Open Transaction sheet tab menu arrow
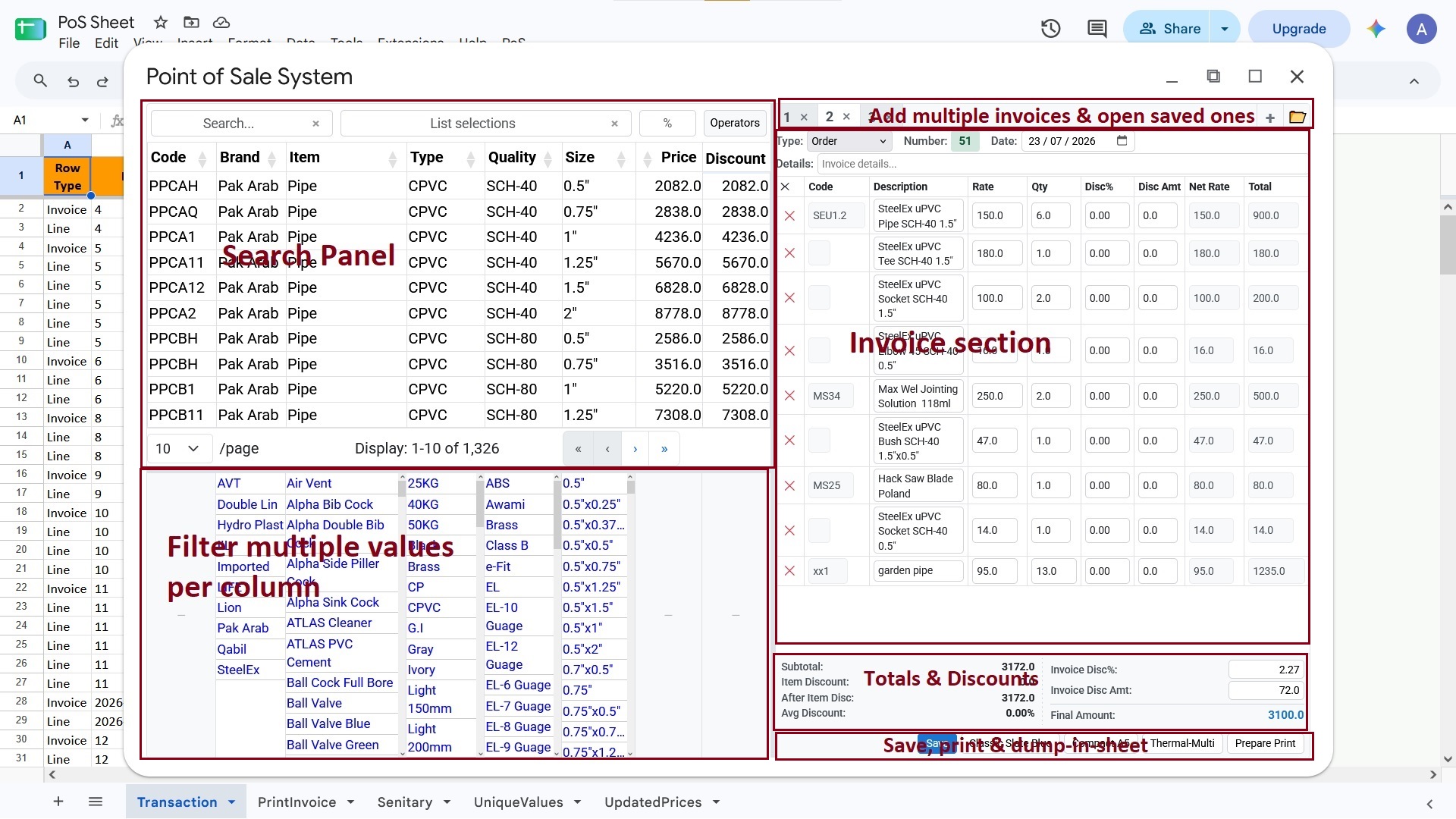This screenshot has width=1456, height=819. click(231, 802)
